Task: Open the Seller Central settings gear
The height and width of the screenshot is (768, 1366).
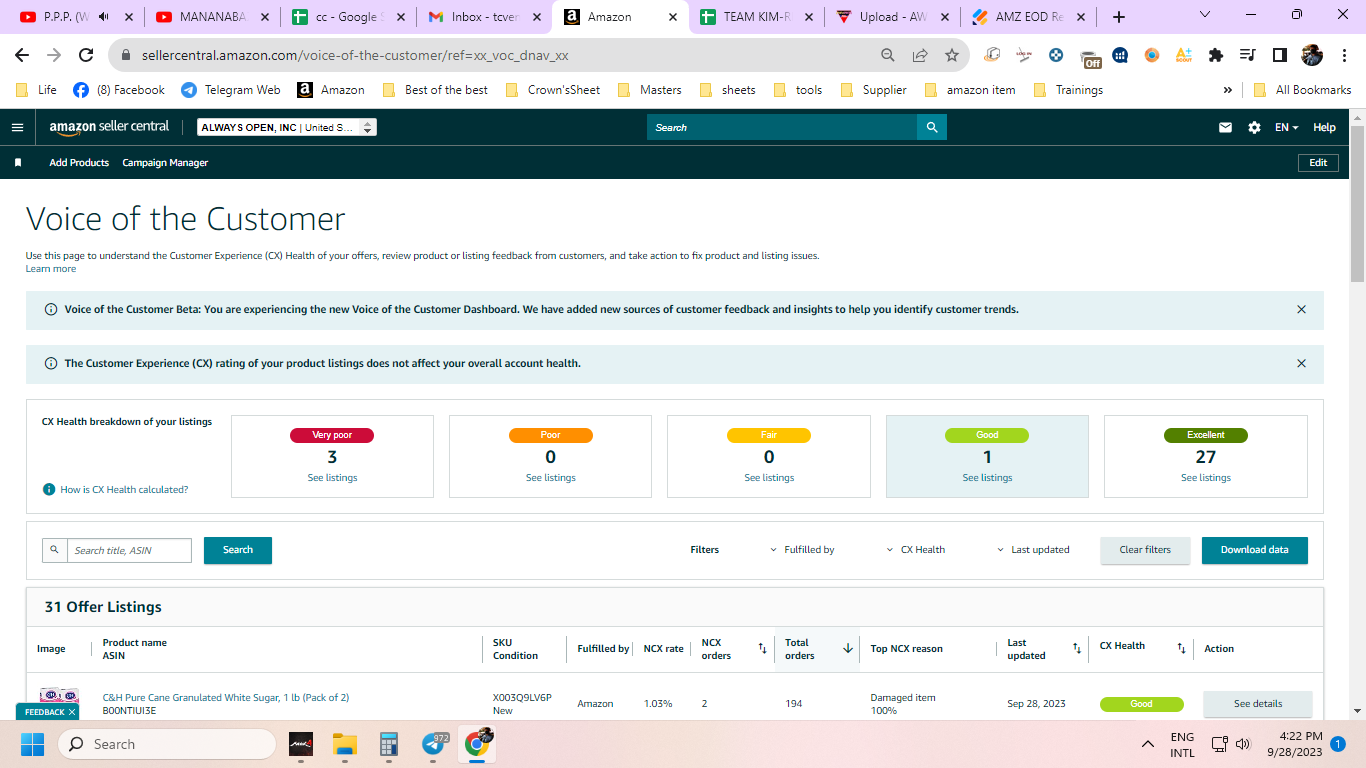Action: point(1254,127)
